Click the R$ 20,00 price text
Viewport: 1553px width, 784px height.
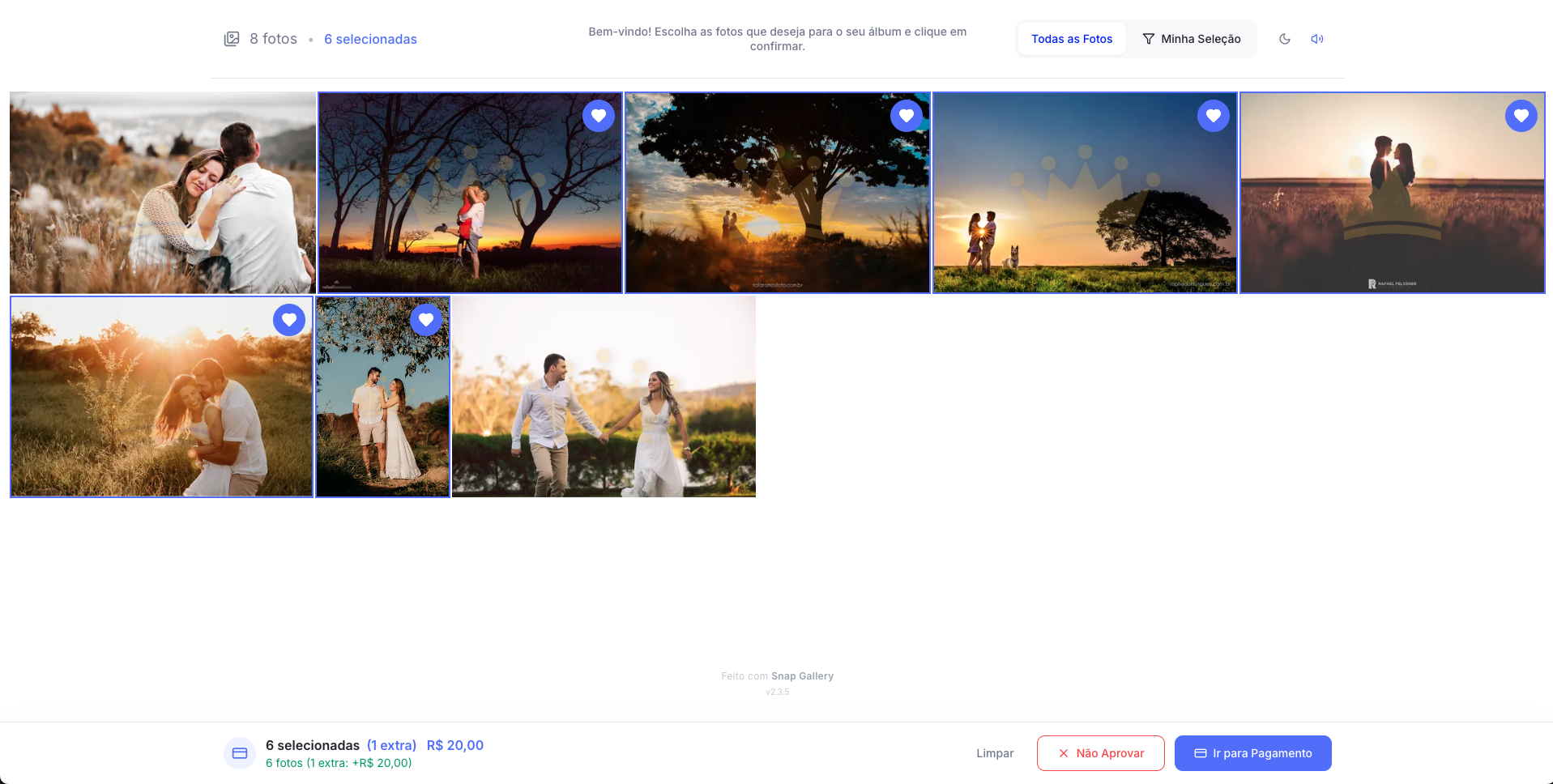(x=455, y=745)
